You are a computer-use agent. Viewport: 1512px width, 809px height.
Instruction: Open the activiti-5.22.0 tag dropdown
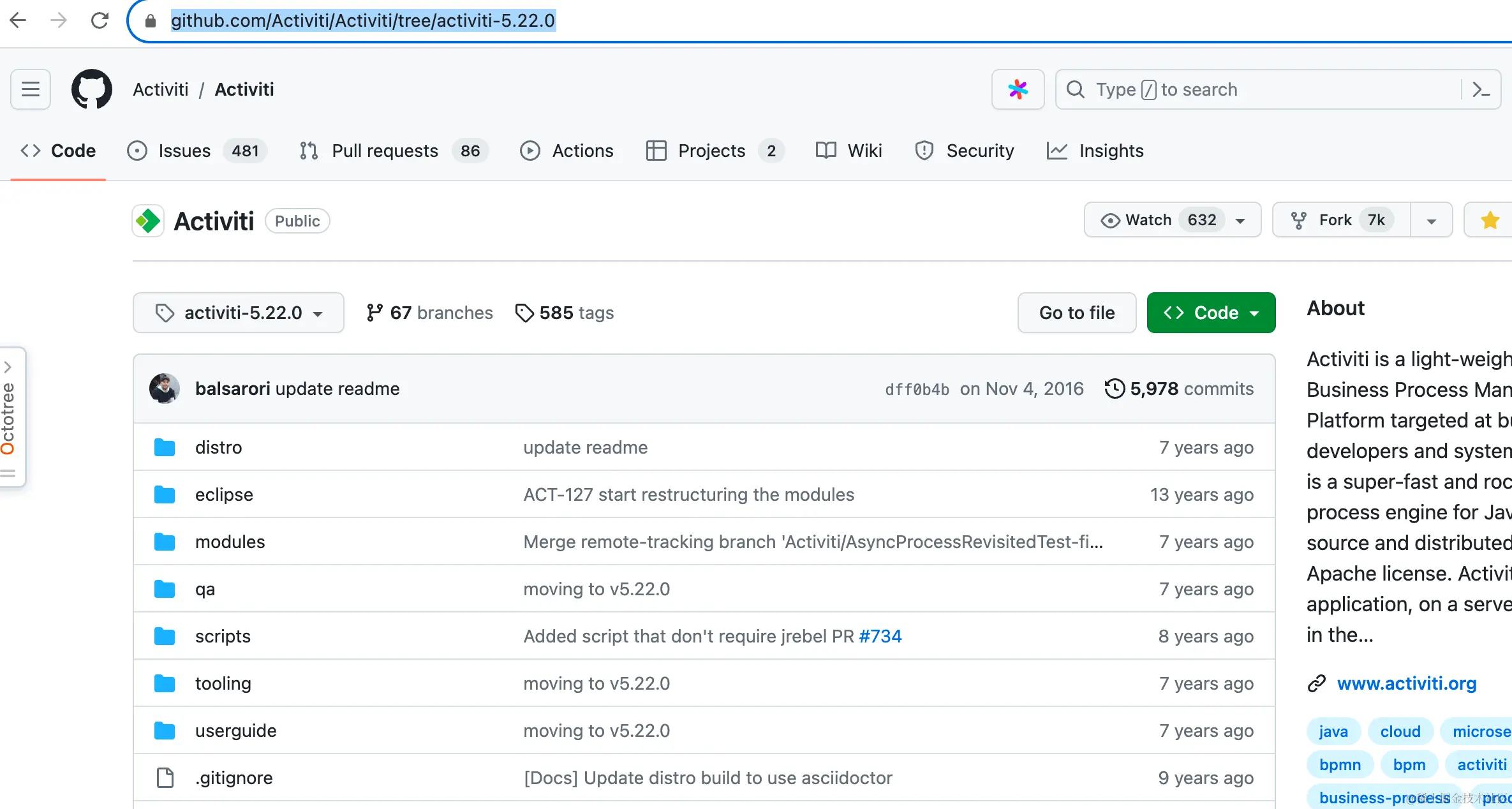tap(239, 313)
